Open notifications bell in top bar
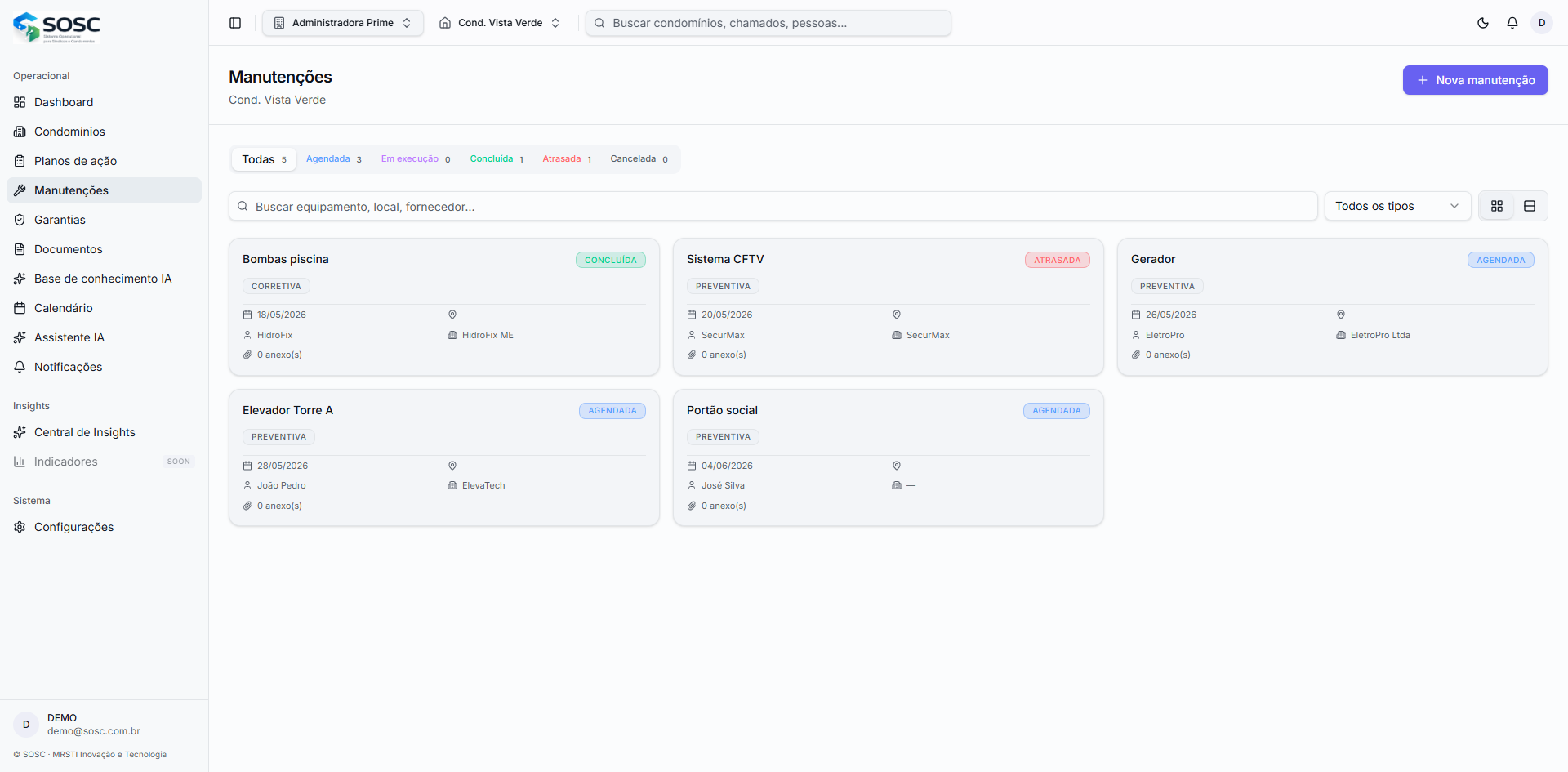 [1512, 23]
